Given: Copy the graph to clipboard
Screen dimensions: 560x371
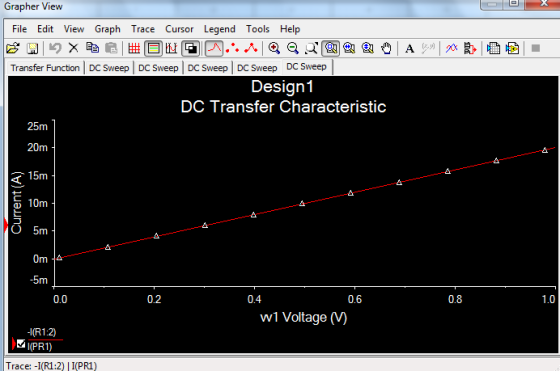Looking at the screenshot, I should pyautogui.click(x=92, y=48).
